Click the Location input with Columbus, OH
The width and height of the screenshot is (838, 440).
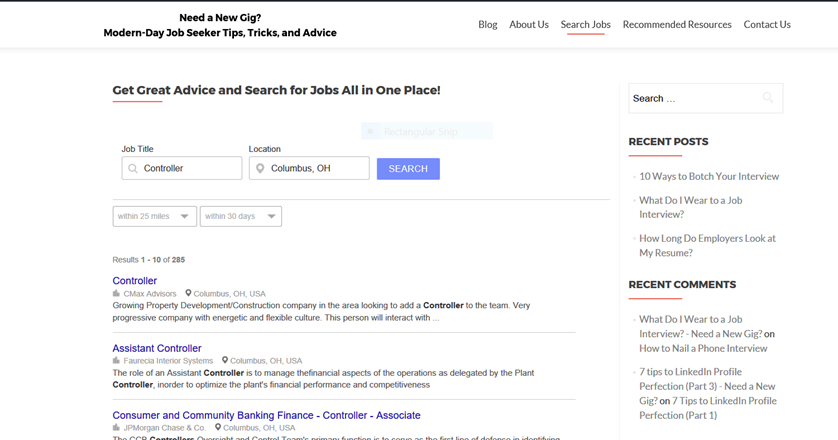[309, 168]
